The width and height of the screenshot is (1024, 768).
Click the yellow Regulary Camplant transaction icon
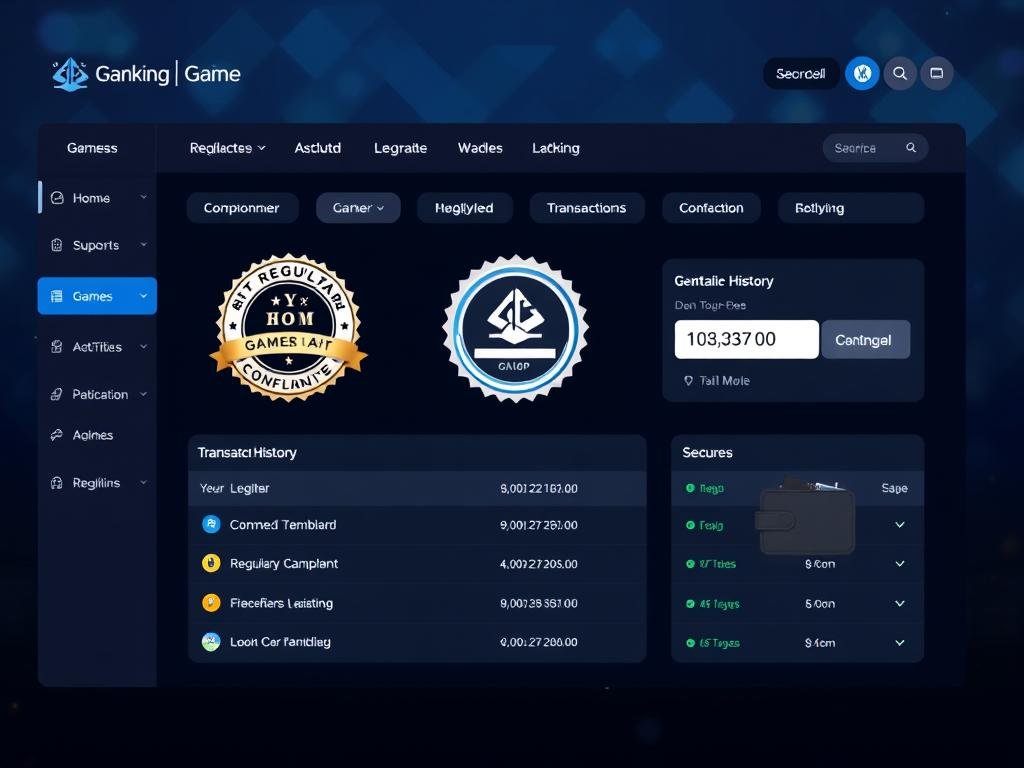(x=209, y=563)
